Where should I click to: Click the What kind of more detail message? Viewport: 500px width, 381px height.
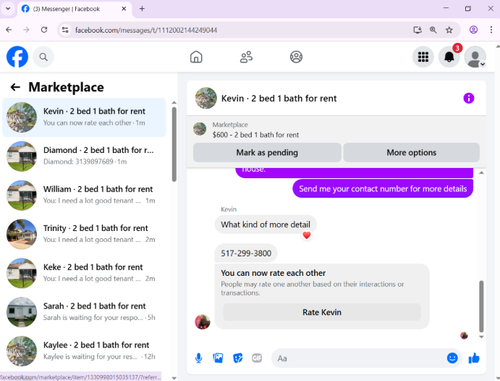(x=266, y=225)
